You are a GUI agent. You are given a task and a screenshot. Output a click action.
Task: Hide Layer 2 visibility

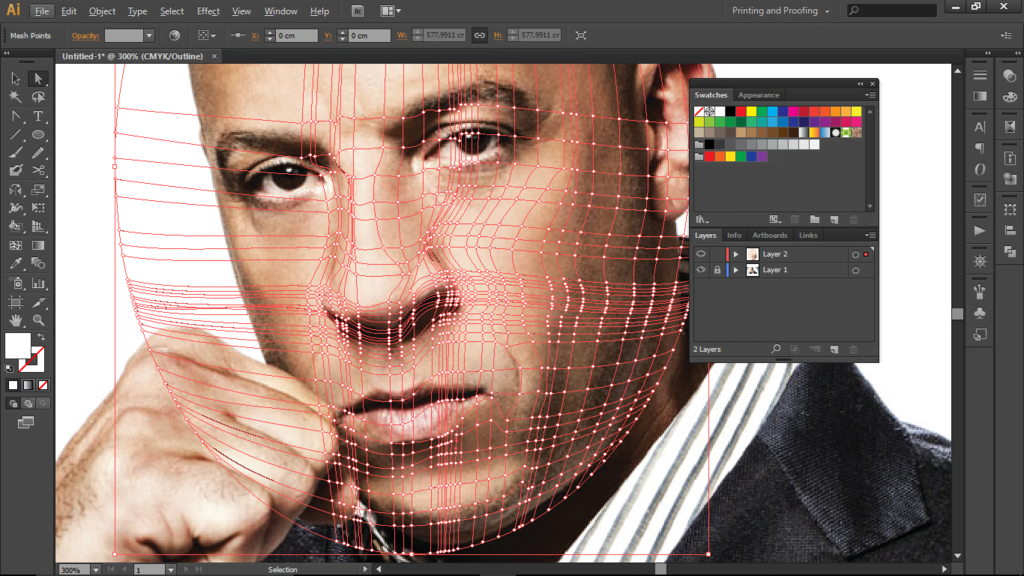click(701, 253)
